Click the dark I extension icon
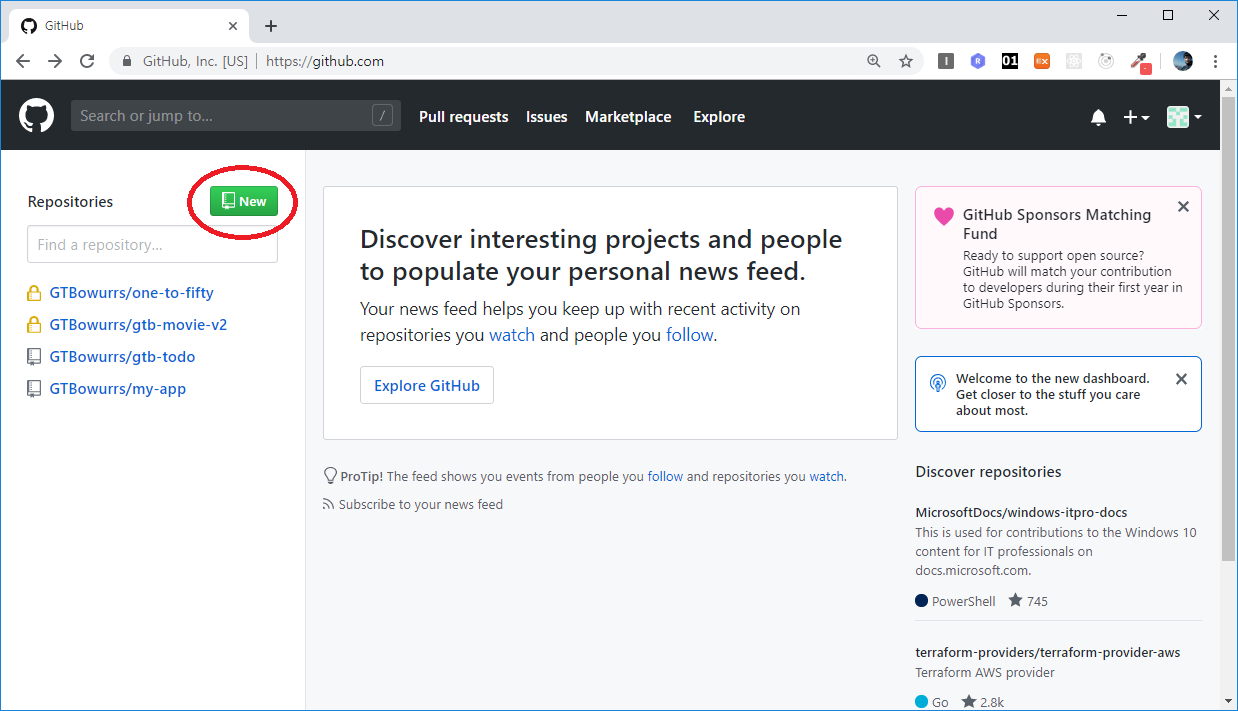1238x711 pixels. coord(946,61)
